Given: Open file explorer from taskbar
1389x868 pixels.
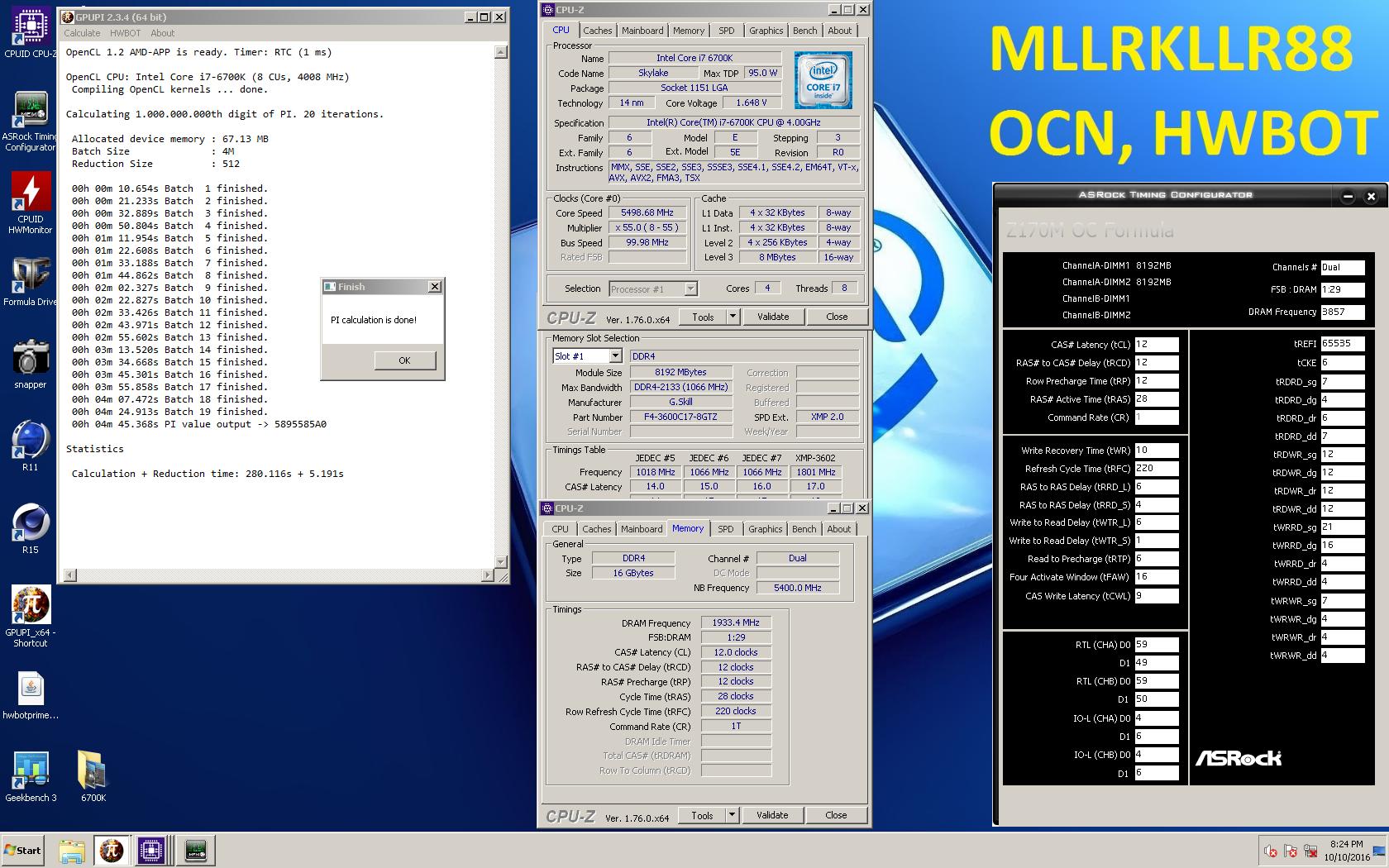Looking at the screenshot, I should click(x=72, y=851).
